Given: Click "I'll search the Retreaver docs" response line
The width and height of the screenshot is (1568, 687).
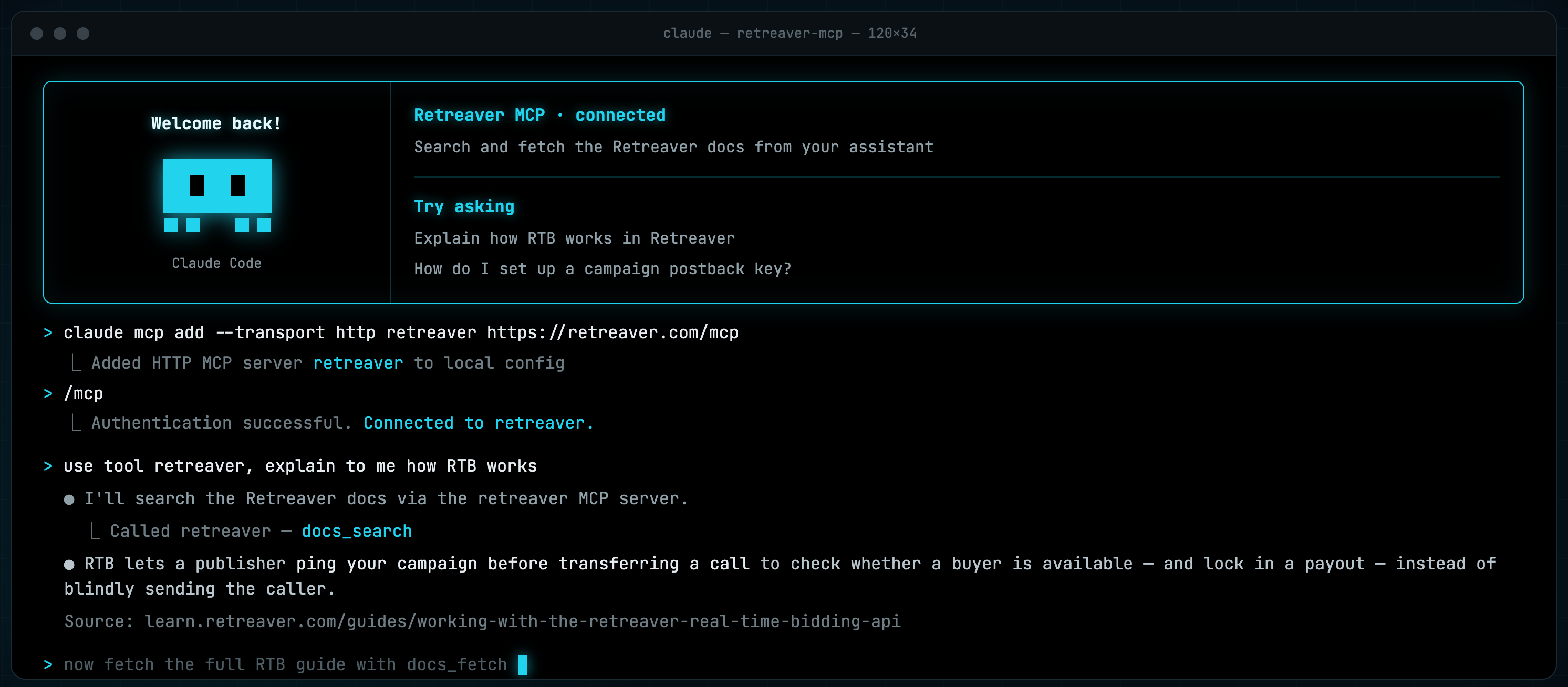Looking at the screenshot, I should (x=386, y=499).
